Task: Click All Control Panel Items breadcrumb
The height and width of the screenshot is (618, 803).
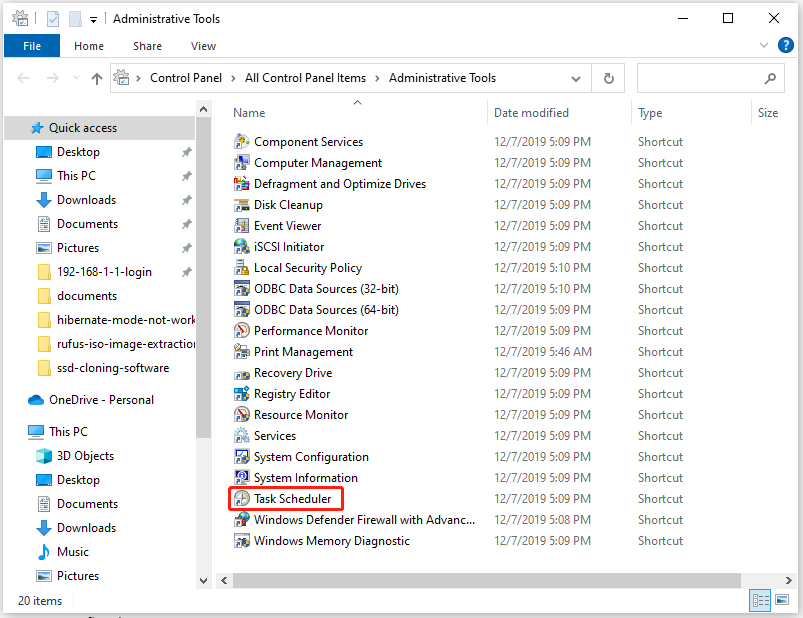Action: click(305, 78)
